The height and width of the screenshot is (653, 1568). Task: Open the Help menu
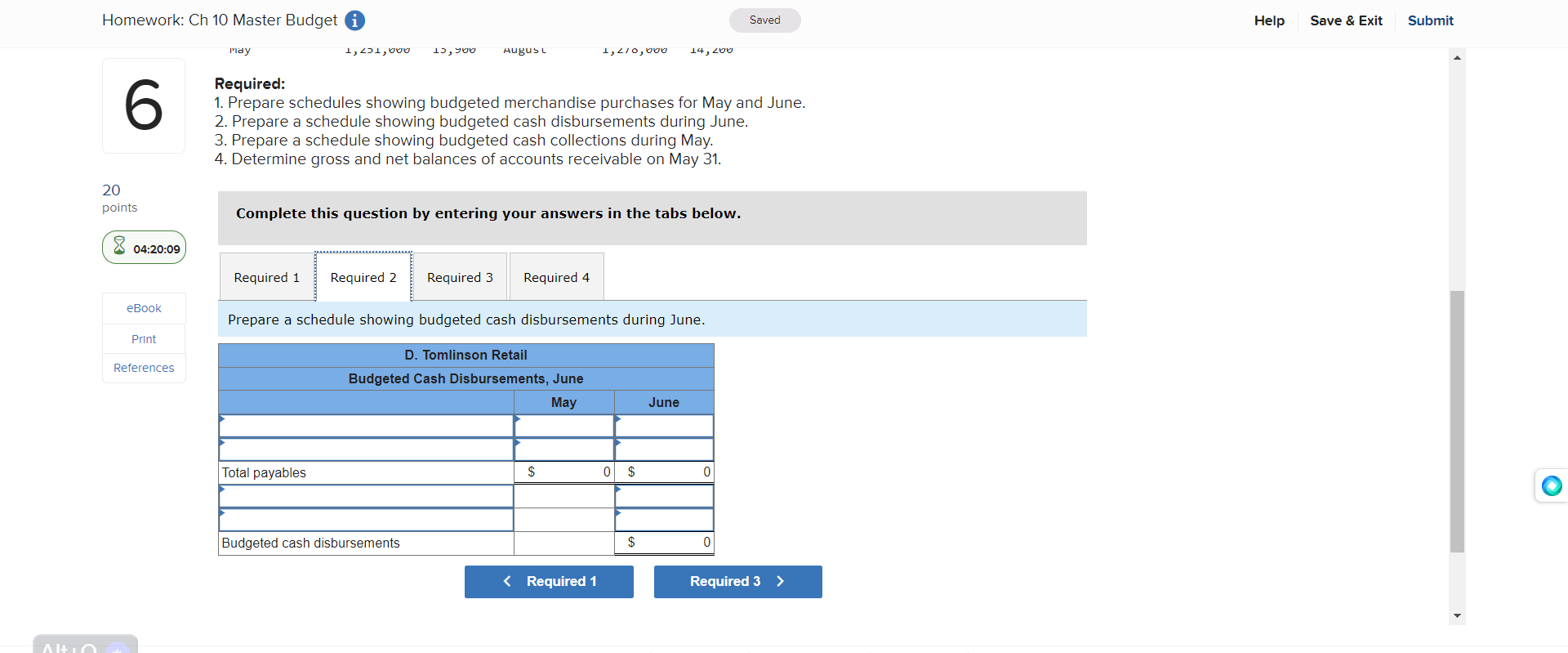coord(1269,20)
